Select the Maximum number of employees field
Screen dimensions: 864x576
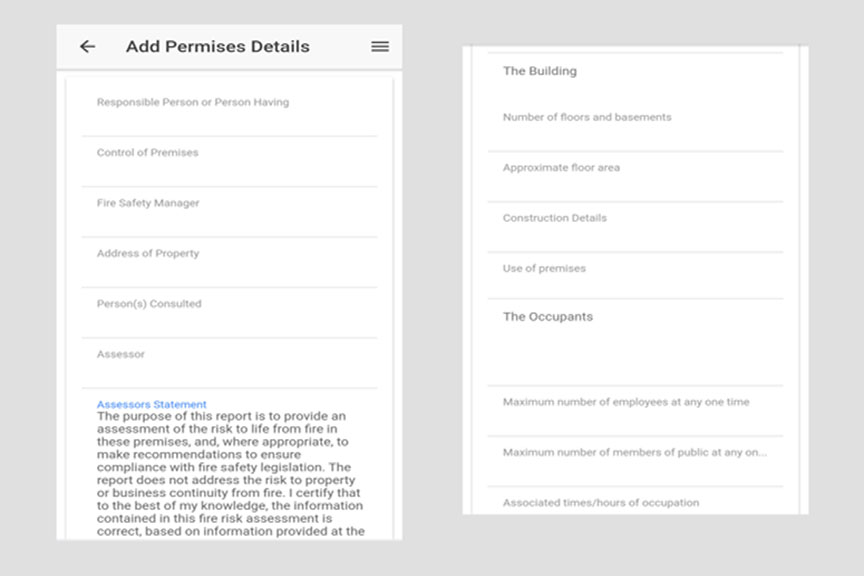pos(634,409)
